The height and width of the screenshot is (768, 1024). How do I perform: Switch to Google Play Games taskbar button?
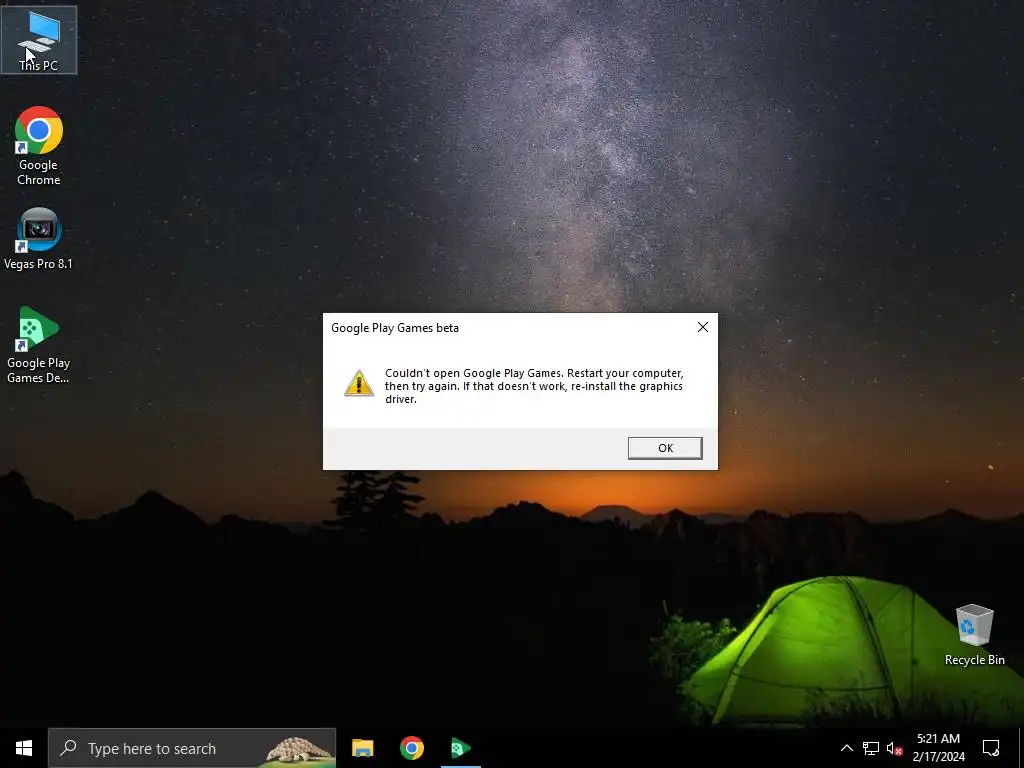point(461,748)
